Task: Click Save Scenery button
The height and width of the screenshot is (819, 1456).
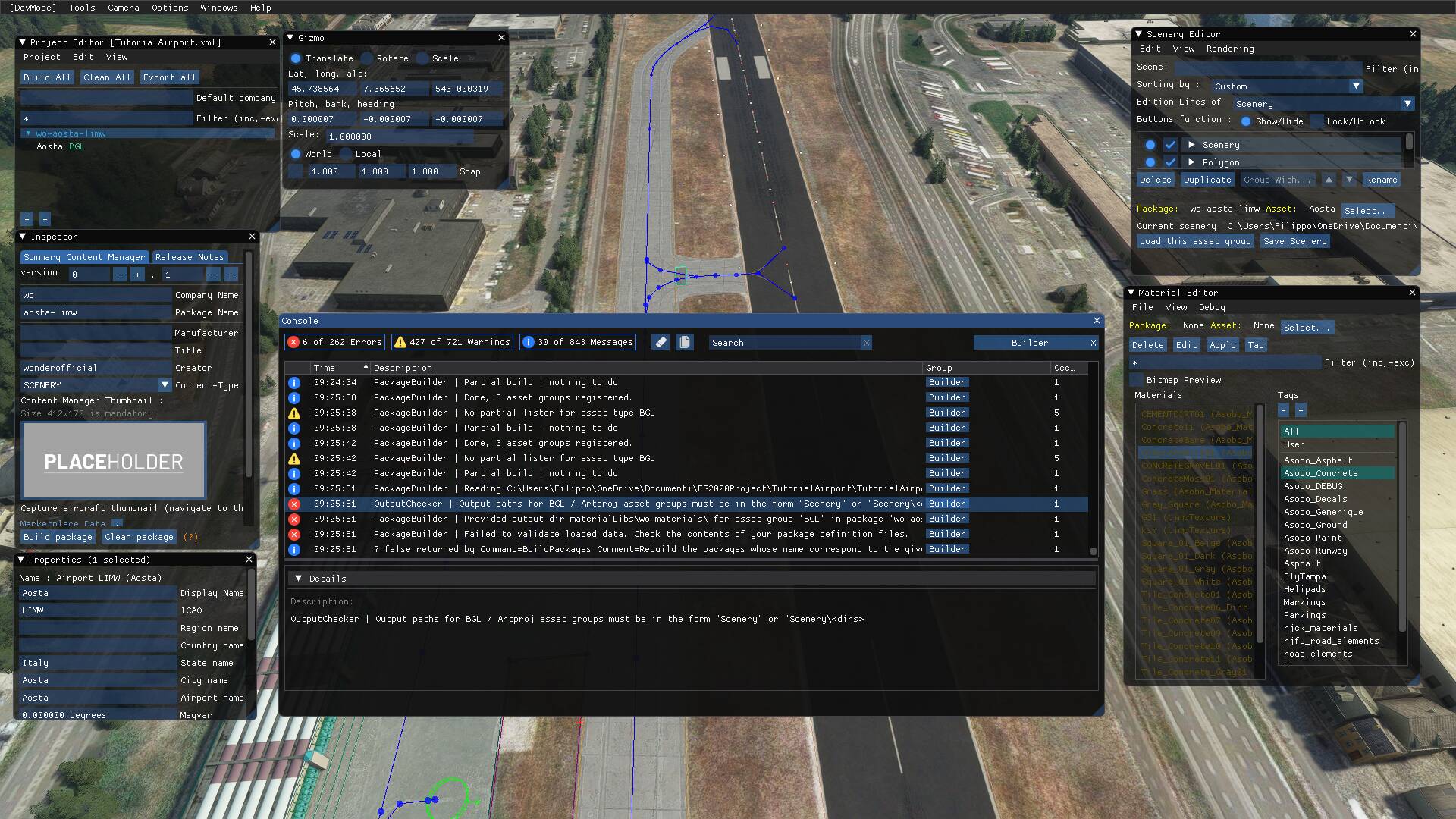Action: coord(1295,241)
